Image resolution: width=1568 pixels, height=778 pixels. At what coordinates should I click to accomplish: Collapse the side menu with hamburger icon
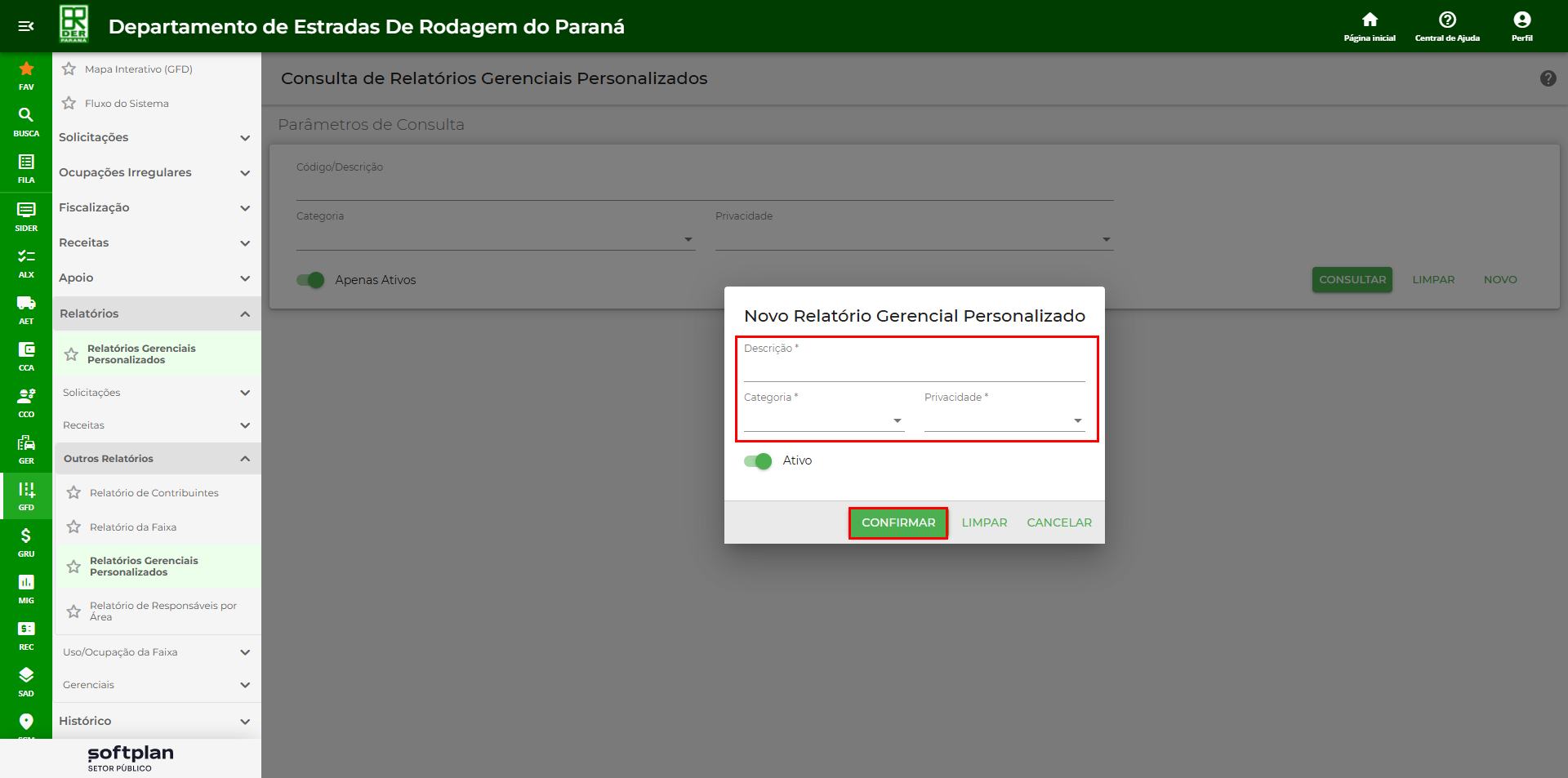pyautogui.click(x=26, y=26)
